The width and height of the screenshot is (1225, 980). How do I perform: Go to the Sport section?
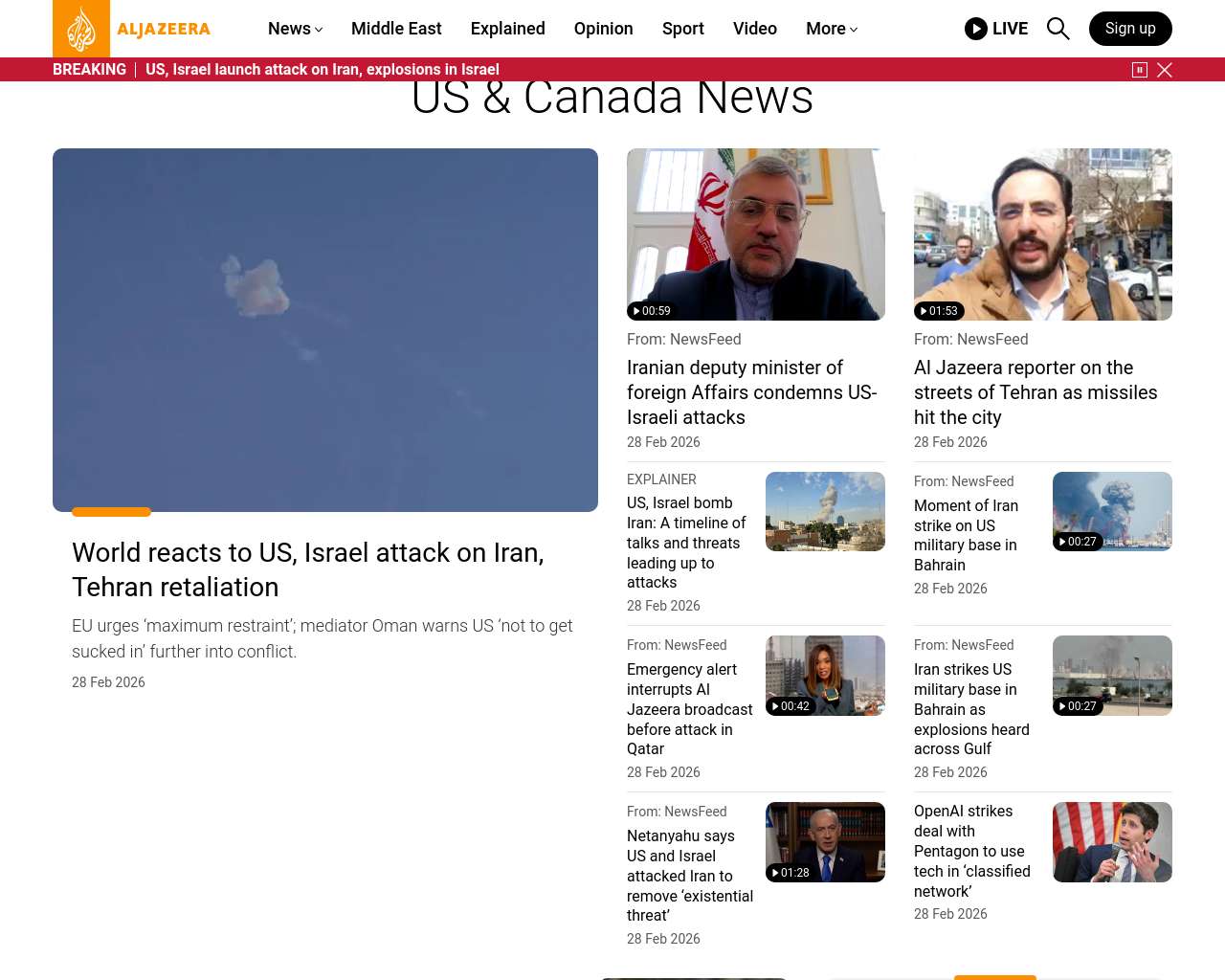683,29
